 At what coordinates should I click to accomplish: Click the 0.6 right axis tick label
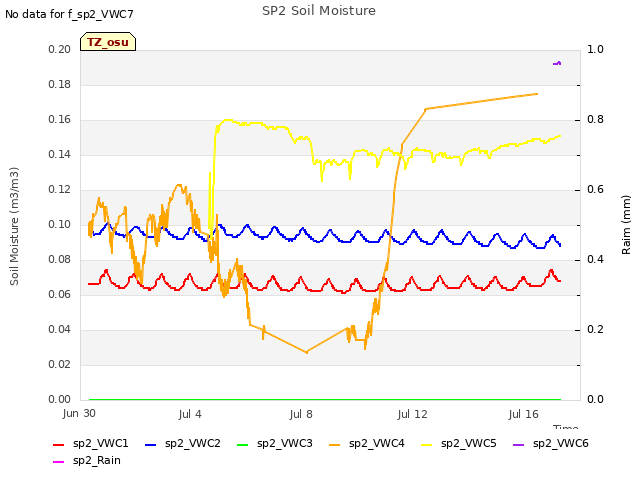[595, 189]
